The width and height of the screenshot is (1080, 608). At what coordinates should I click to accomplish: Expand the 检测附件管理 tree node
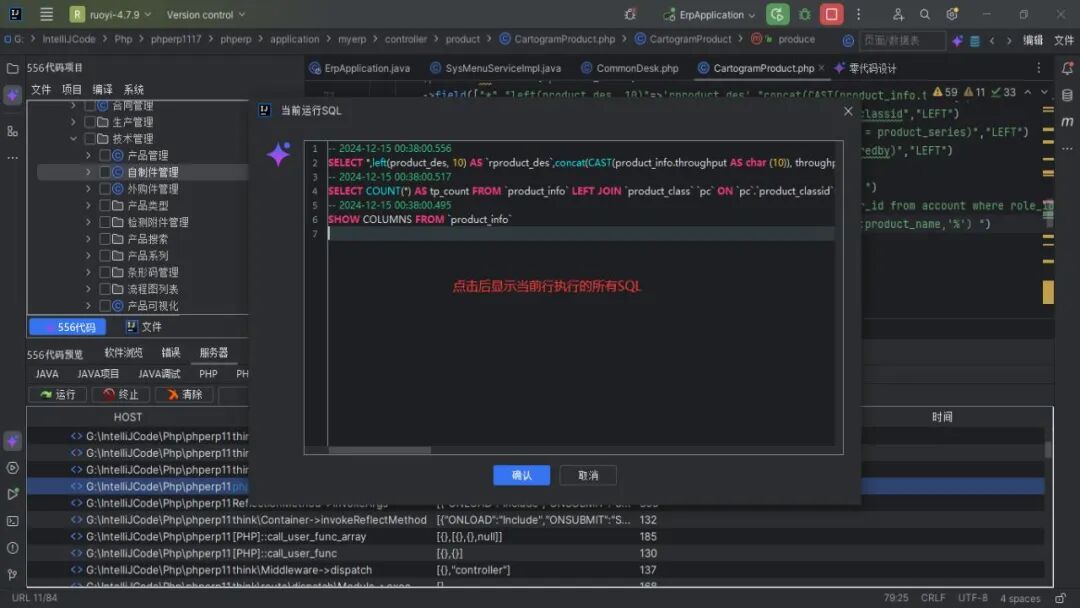[88, 222]
